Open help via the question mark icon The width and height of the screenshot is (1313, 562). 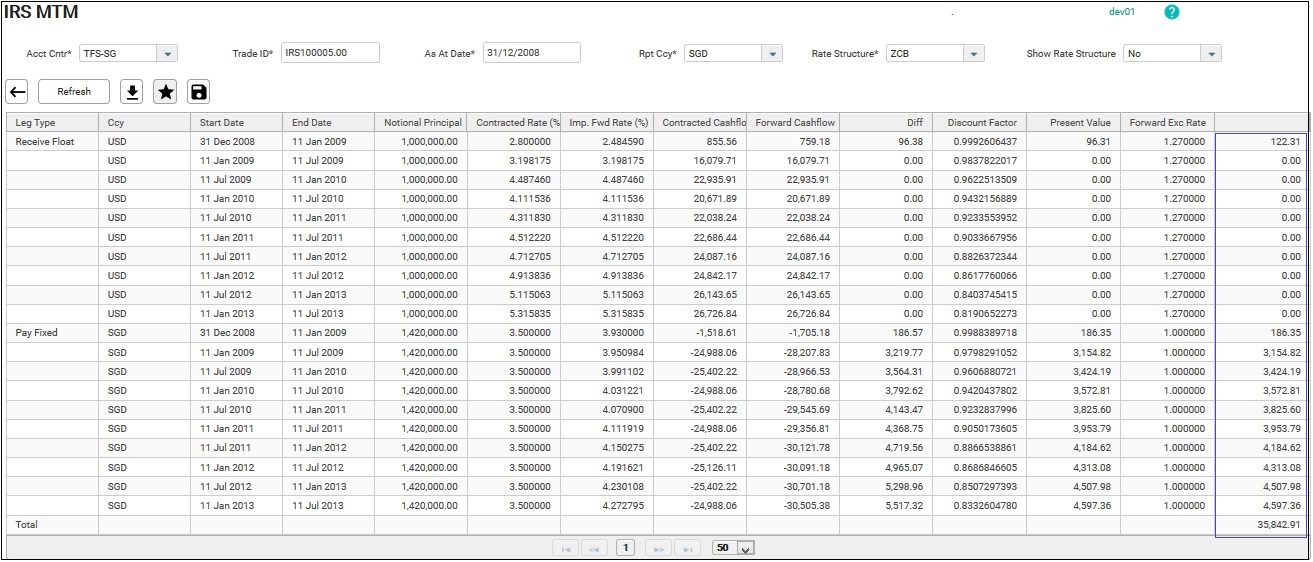pyautogui.click(x=1172, y=12)
